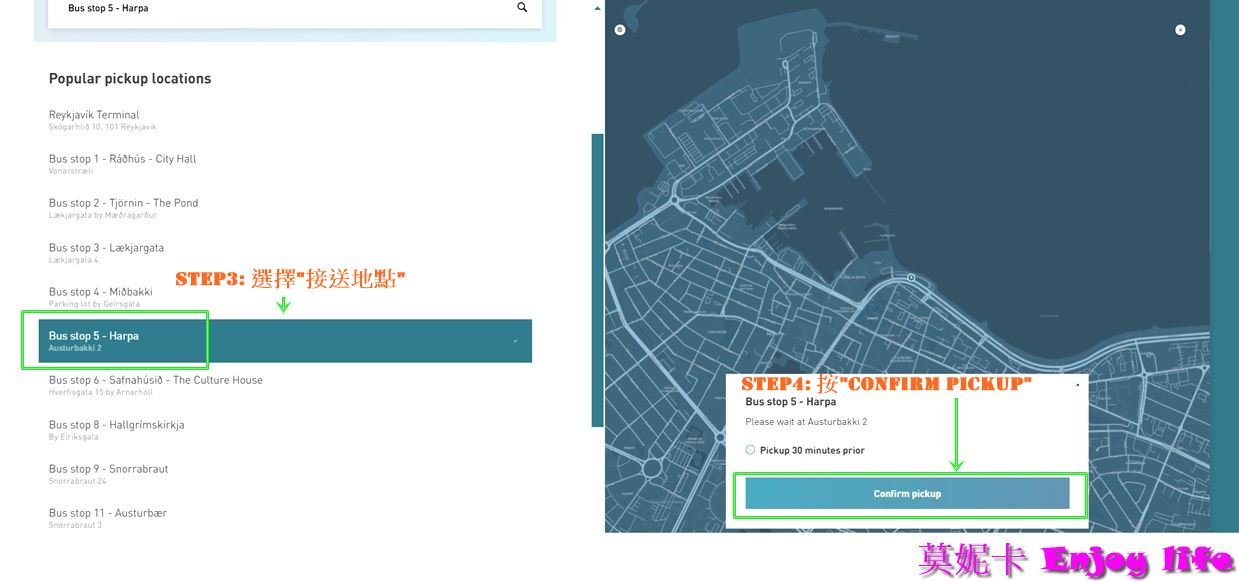
Task: Click the clock icon beside Pickup 30 minutes prior
Action: [x=751, y=450]
